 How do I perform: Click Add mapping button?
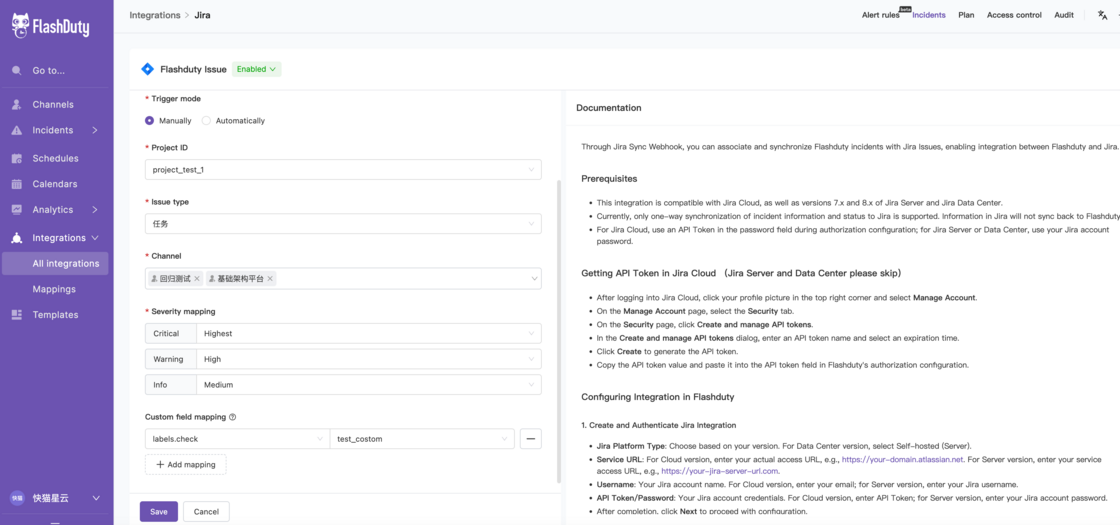[x=186, y=464]
